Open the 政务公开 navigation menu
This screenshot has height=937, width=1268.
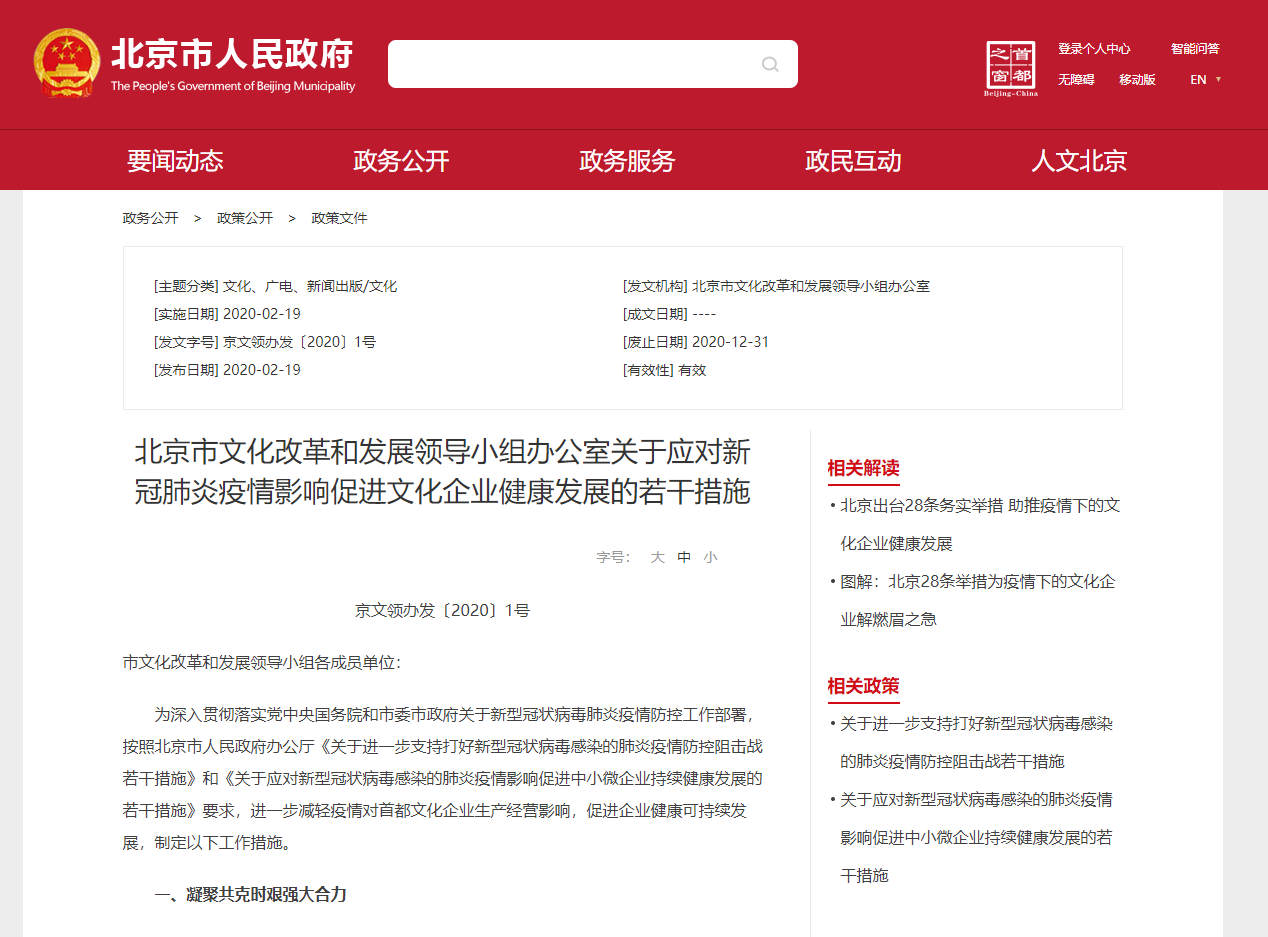point(401,160)
